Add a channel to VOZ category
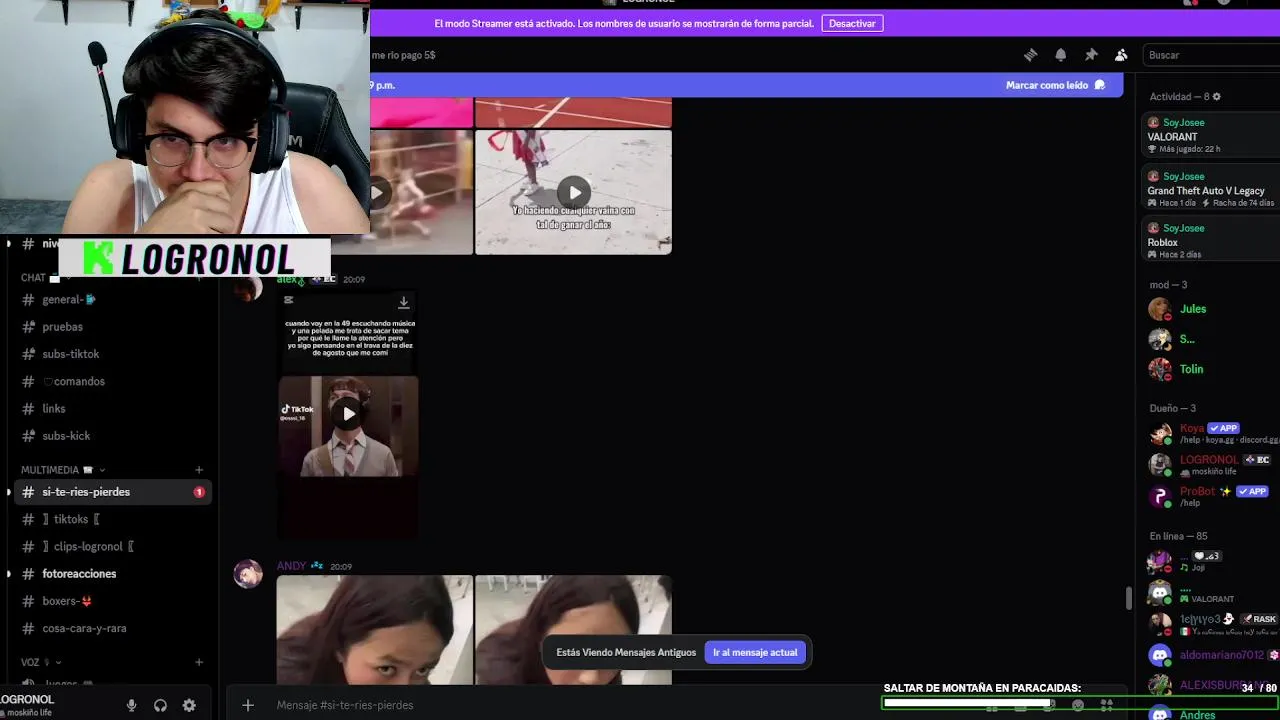The height and width of the screenshot is (720, 1280). 199,662
